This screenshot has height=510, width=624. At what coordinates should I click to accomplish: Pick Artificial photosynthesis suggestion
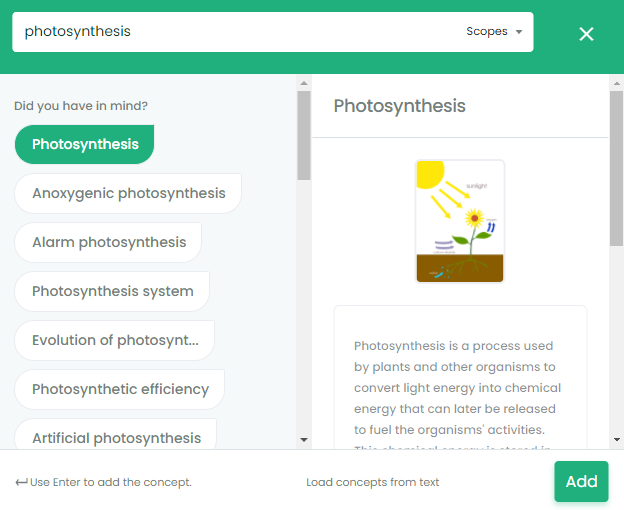(116, 434)
